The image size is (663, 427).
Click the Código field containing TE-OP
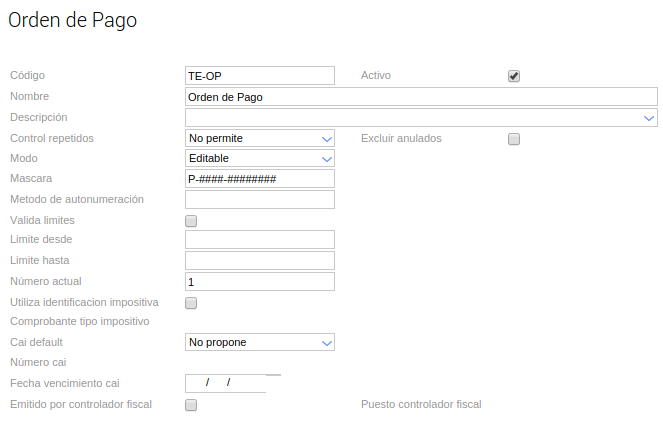[259, 76]
